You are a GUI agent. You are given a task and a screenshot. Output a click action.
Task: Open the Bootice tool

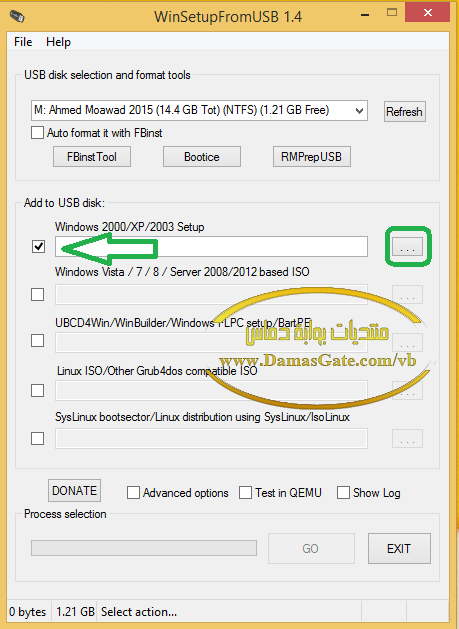click(x=202, y=156)
